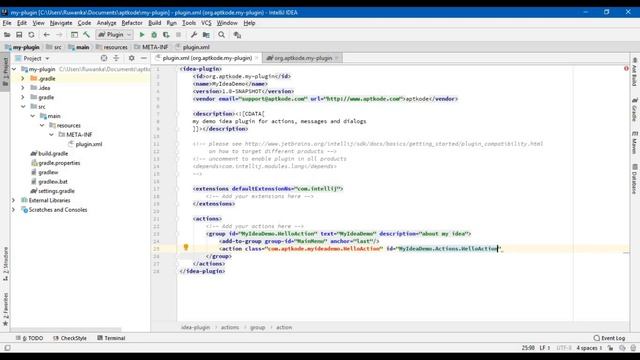
Task: Open Refactor menu
Action: coord(132,23)
